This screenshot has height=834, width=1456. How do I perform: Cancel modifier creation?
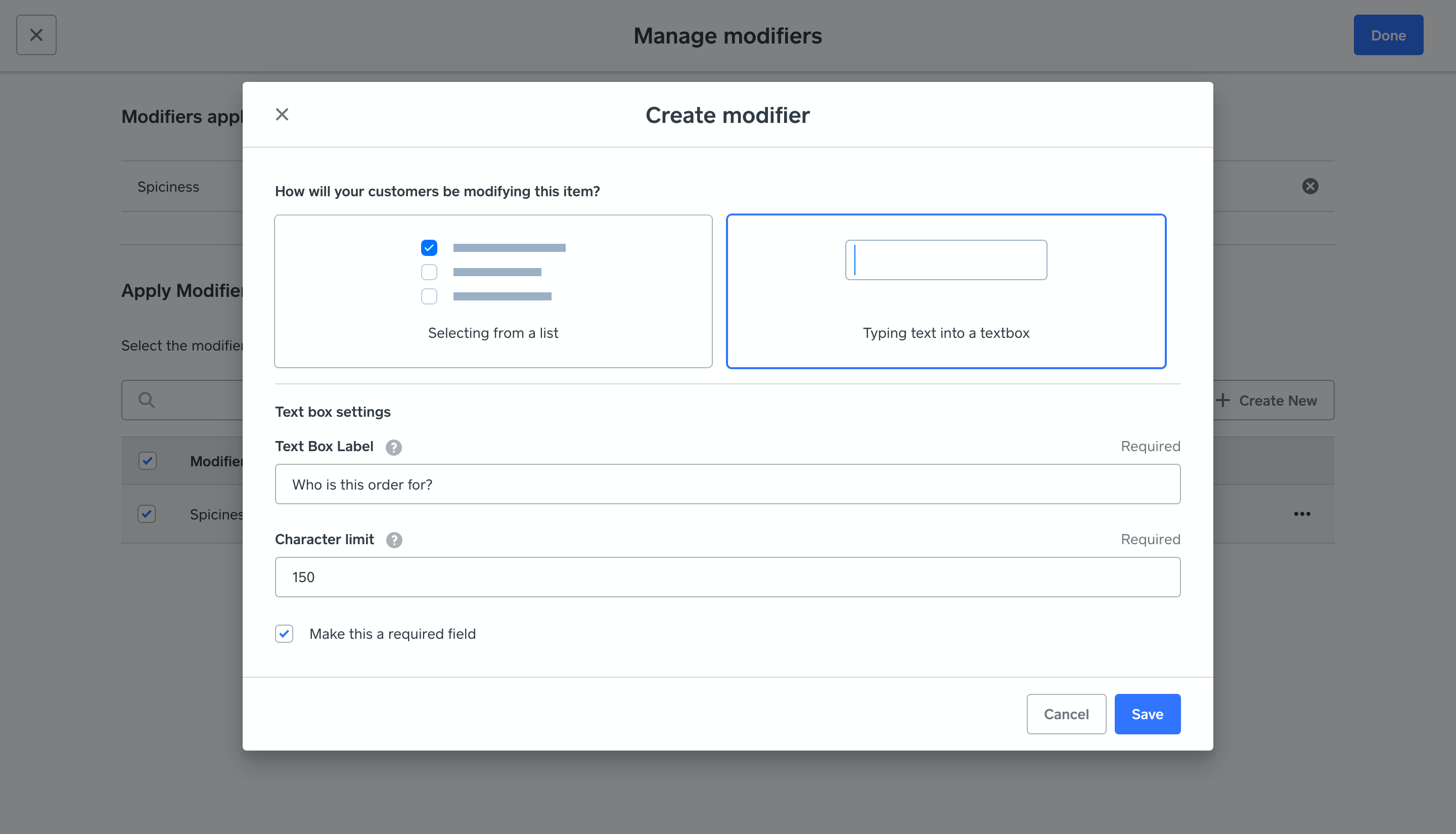1066,714
